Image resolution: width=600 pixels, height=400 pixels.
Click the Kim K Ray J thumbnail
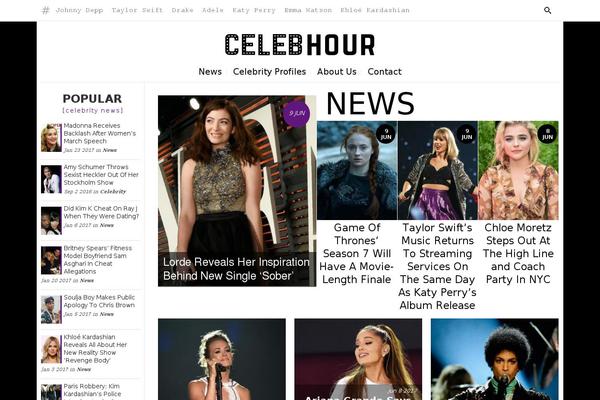[x=51, y=220]
